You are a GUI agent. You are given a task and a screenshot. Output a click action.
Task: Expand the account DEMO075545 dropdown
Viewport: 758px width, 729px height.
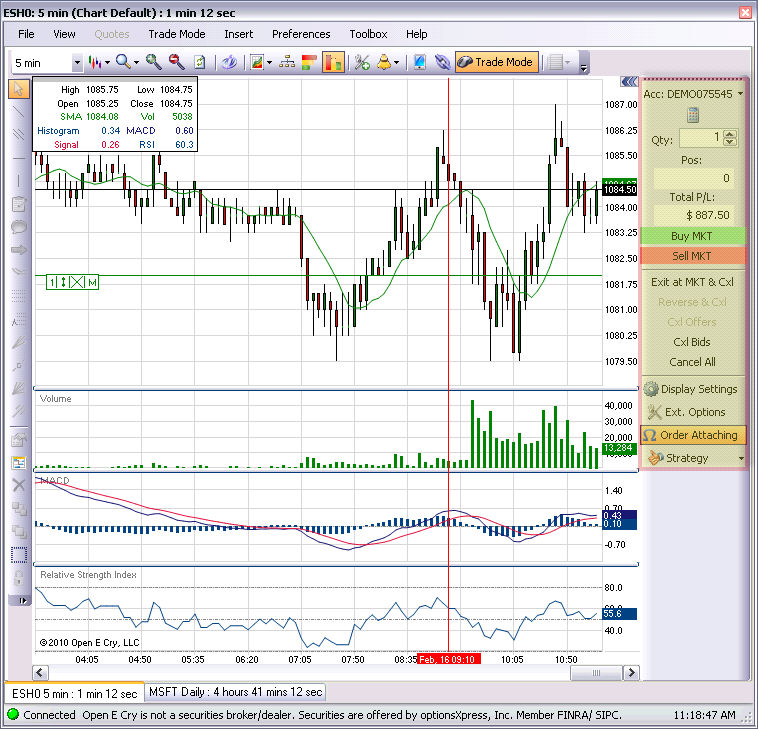pos(741,94)
